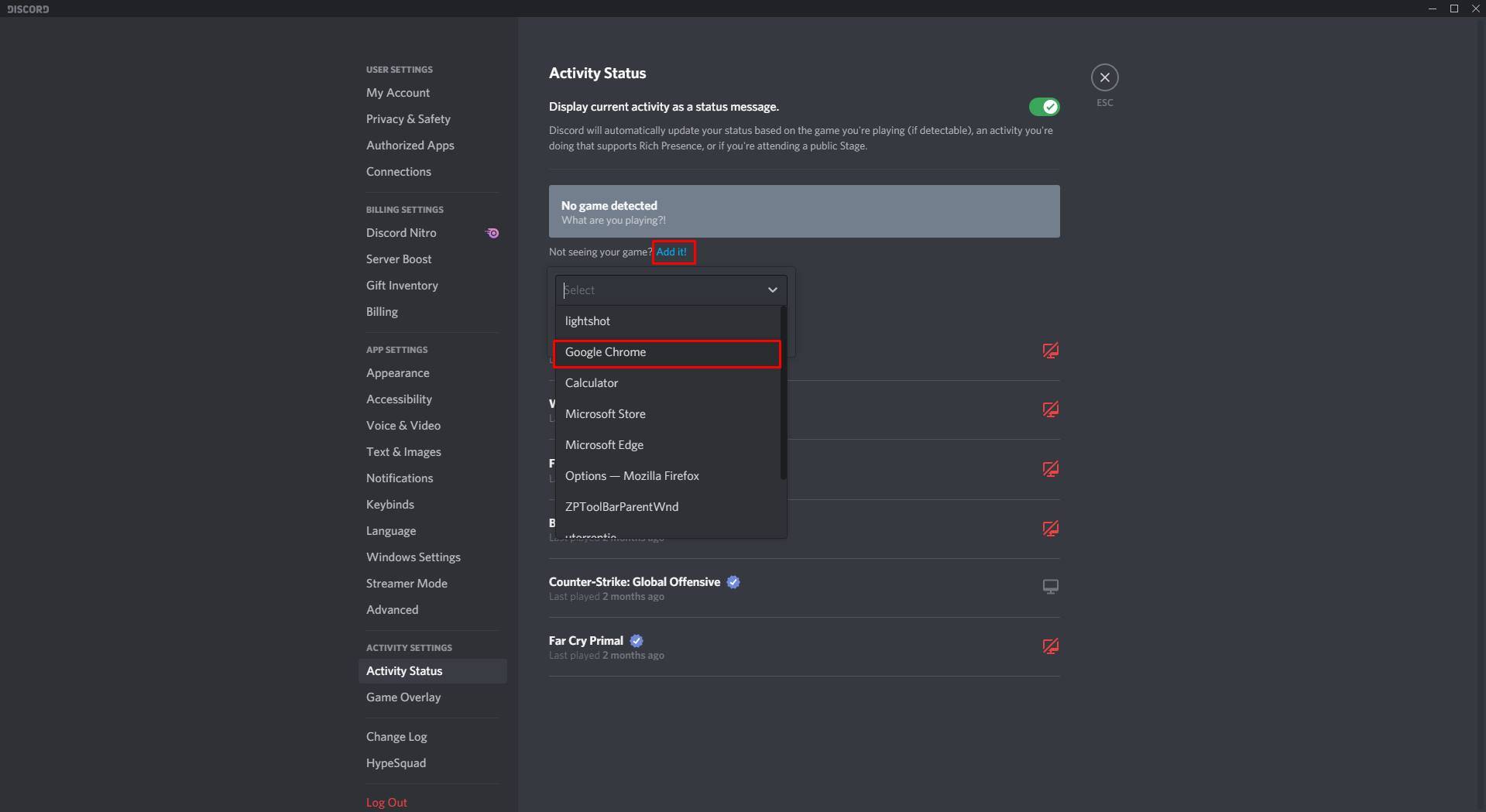Viewport: 1486px width, 812px height.
Task: Click the Discord Nitro icon in the sidebar
Action: coord(492,232)
